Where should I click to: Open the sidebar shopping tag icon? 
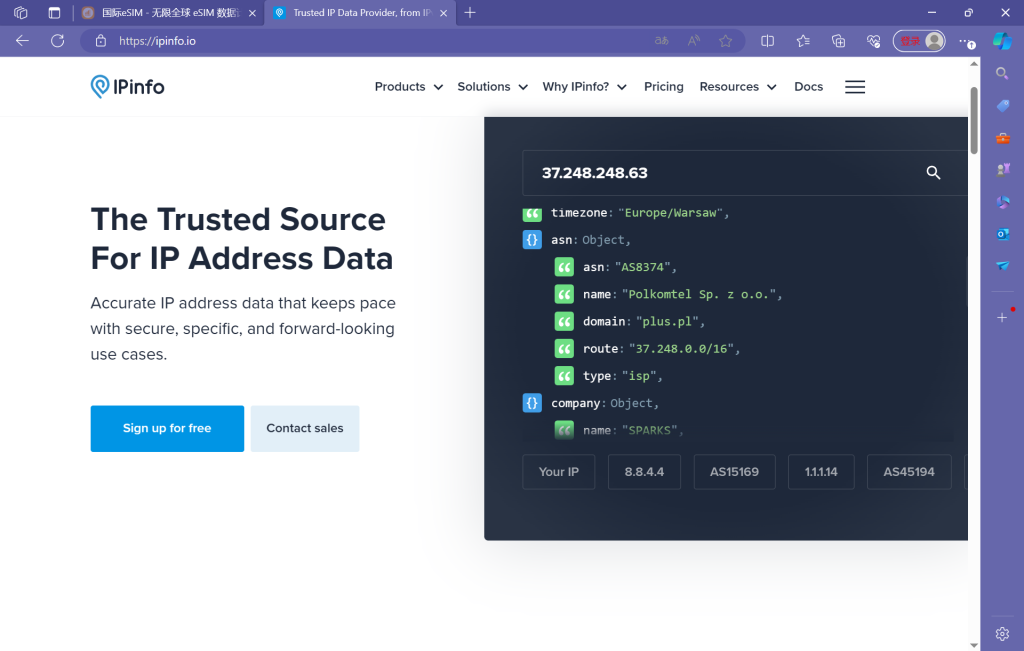click(1002, 105)
